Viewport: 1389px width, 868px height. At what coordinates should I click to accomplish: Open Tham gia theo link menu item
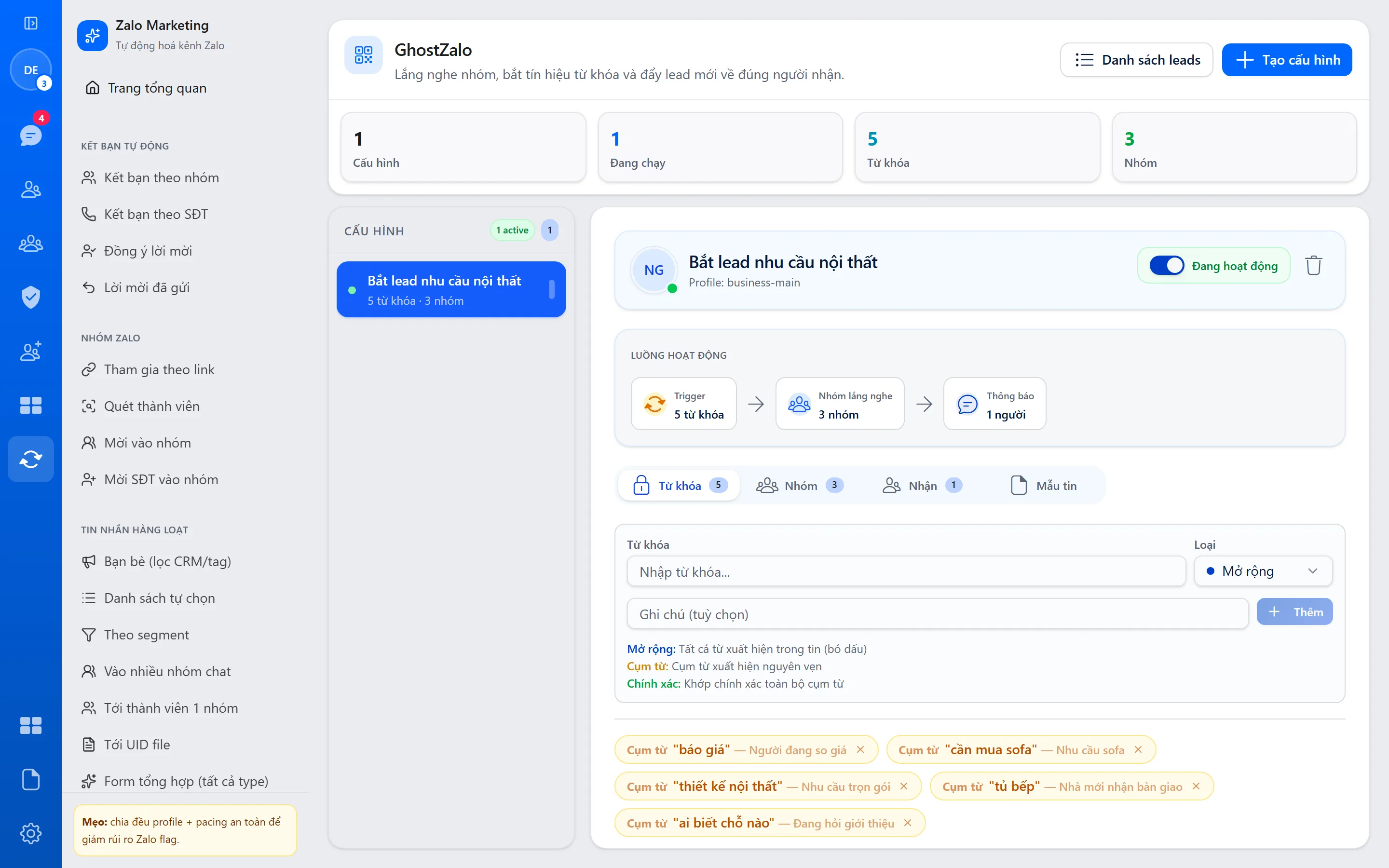(x=148, y=369)
